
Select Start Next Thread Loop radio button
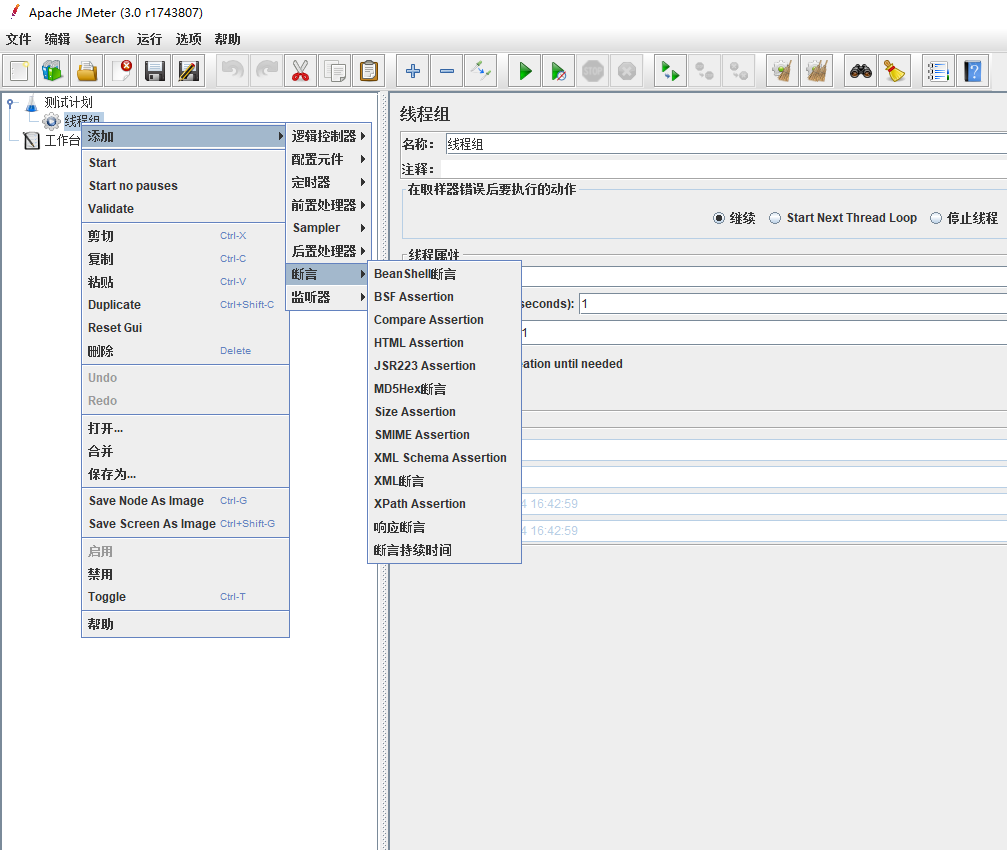pos(775,218)
